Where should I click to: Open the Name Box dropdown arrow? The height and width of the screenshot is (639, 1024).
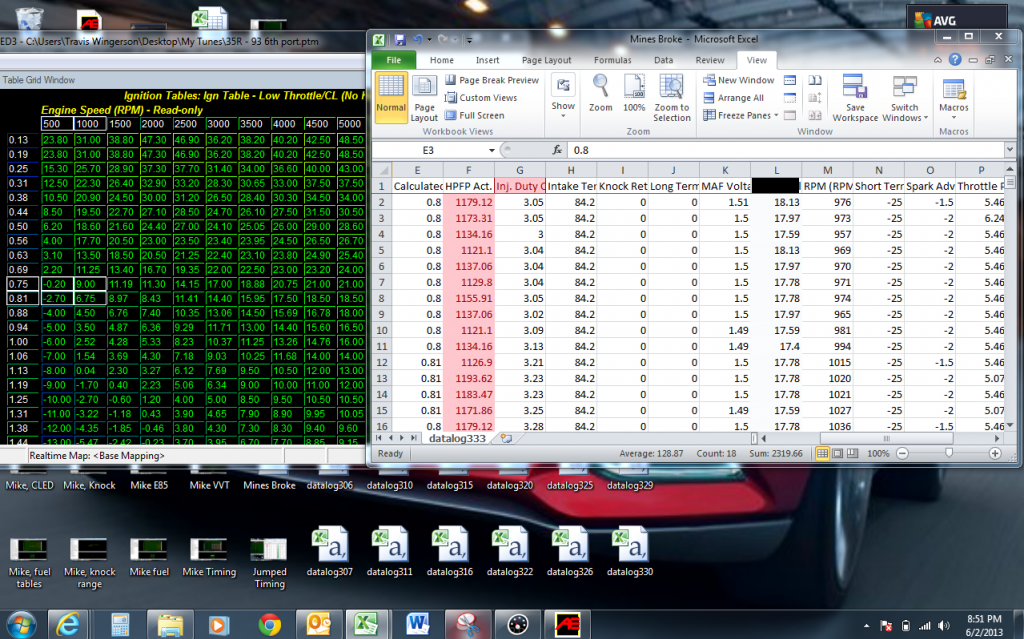point(492,150)
